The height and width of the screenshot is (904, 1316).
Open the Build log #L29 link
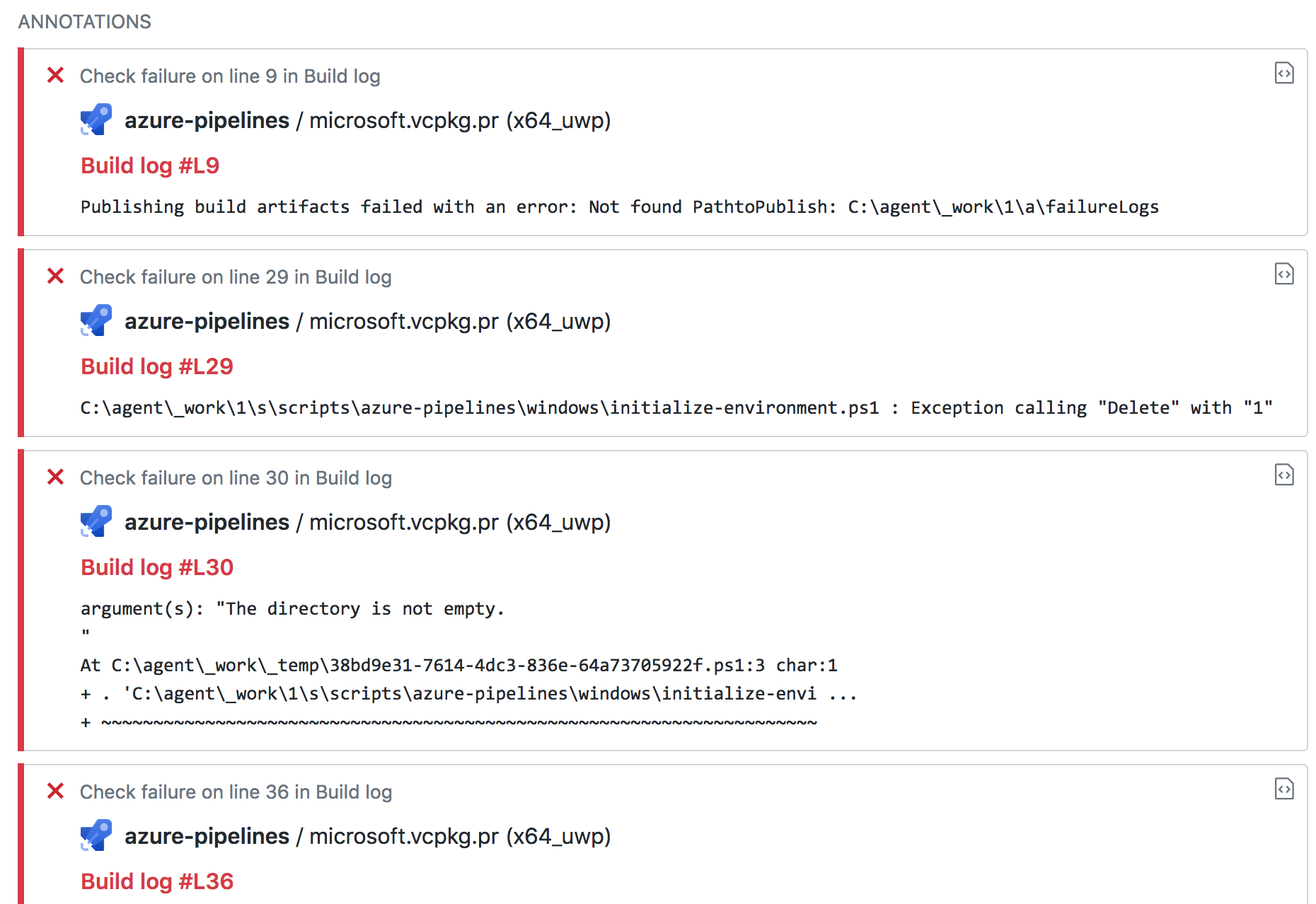157,366
